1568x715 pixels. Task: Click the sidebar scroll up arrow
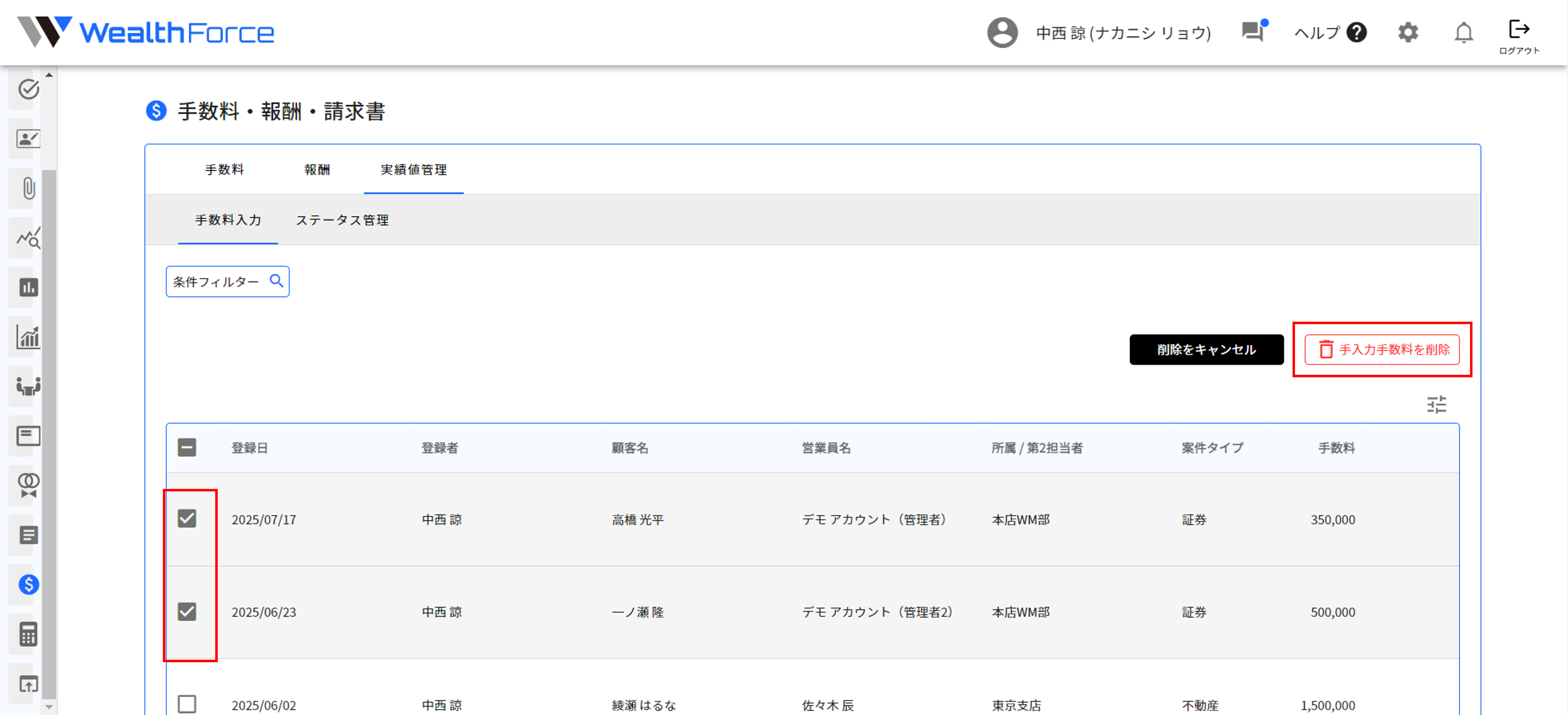click(x=49, y=75)
